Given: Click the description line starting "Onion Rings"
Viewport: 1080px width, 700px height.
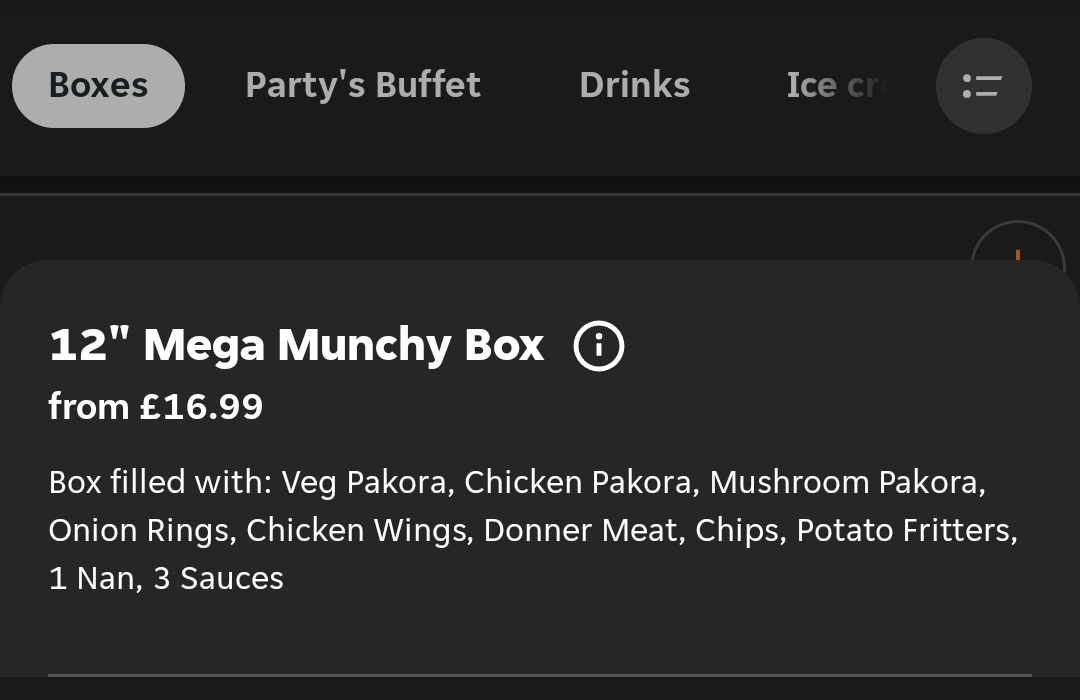Looking at the screenshot, I should point(532,530).
